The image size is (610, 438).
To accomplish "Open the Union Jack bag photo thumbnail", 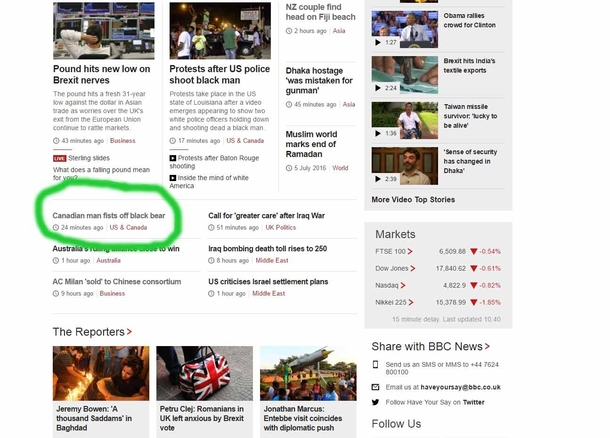I will (205, 373).
